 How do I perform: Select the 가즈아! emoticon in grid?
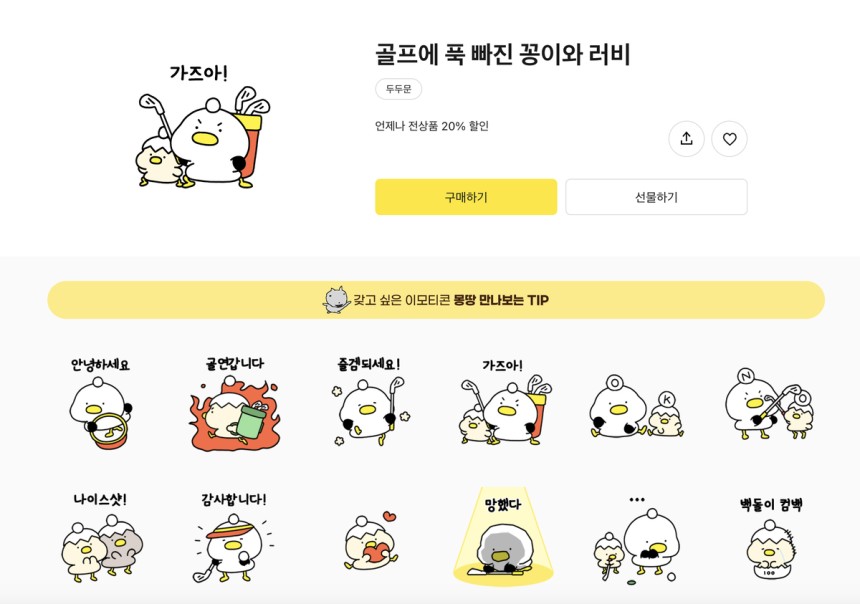point(503,403)
